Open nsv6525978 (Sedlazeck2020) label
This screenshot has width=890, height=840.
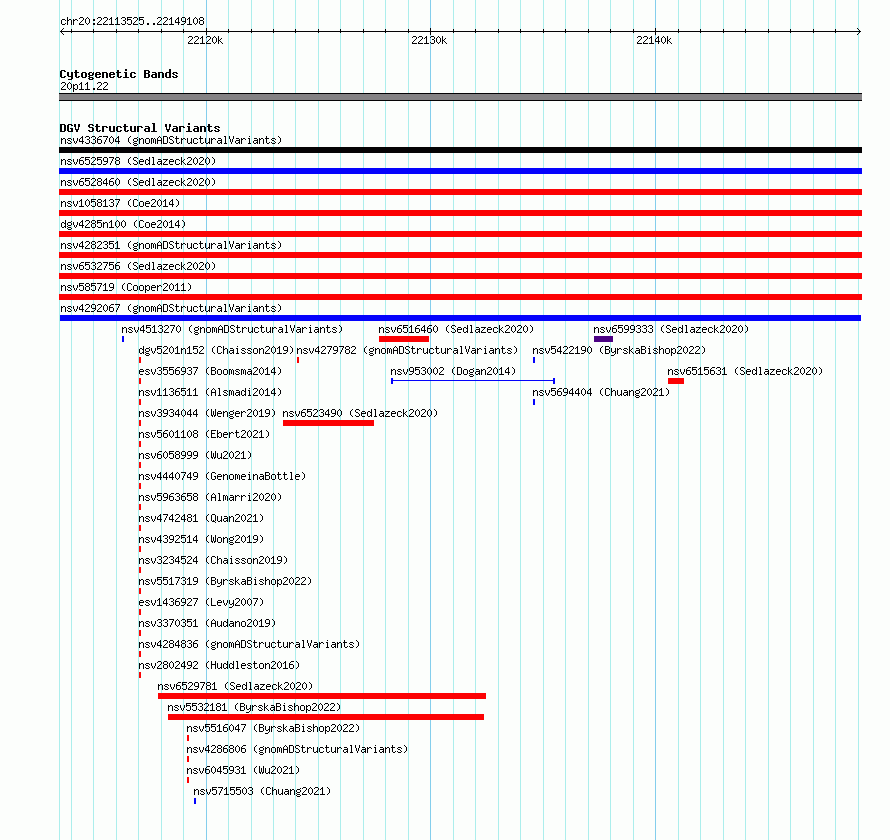coord(138,161)
